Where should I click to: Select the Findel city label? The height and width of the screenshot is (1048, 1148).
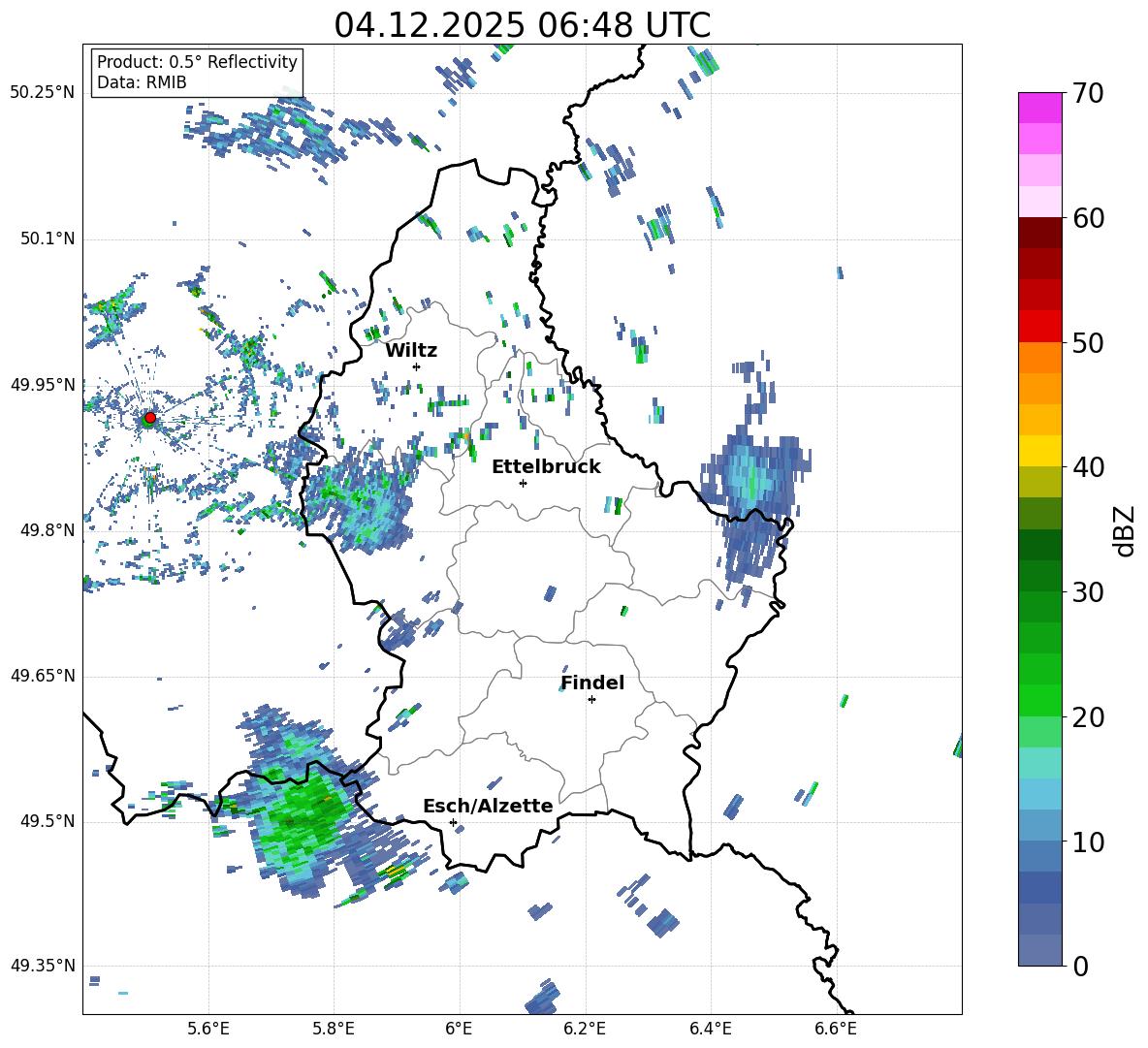coord(592,683)
